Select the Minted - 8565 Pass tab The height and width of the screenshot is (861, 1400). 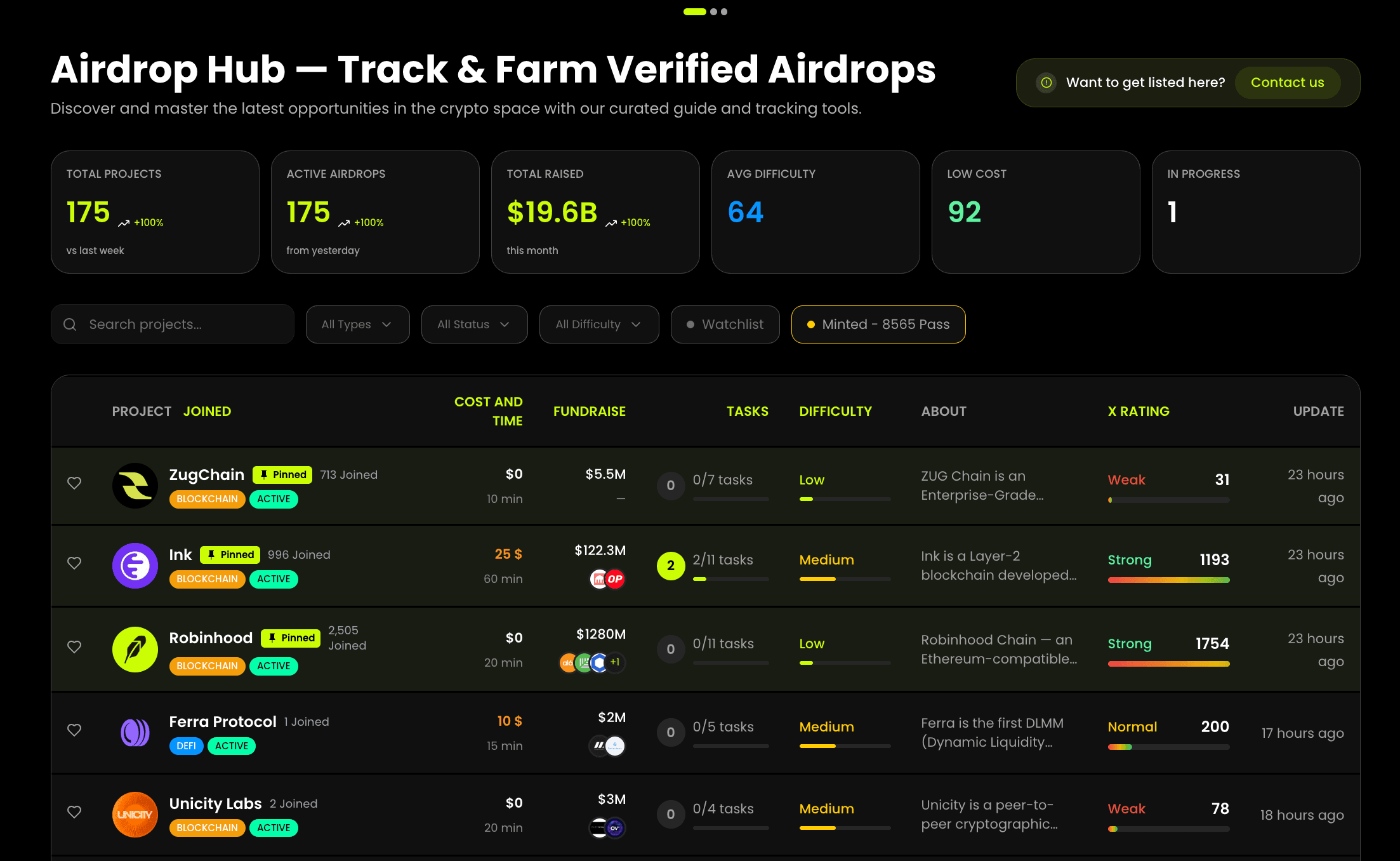878,324
